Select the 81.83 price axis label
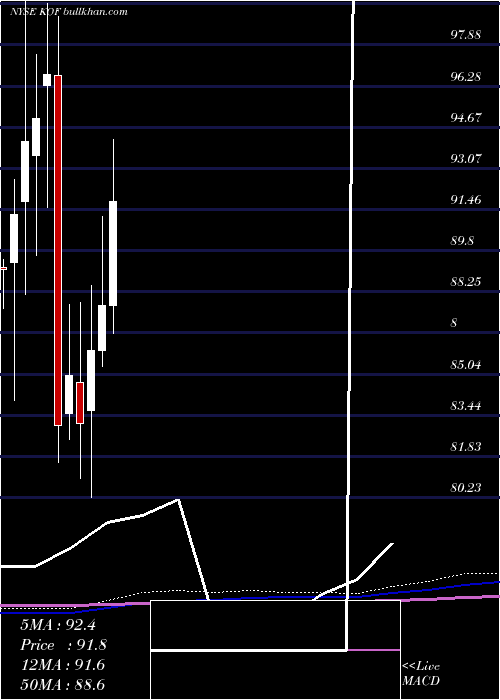The width and height of the screenshot is (500, 700). click(x=466, y=447)
